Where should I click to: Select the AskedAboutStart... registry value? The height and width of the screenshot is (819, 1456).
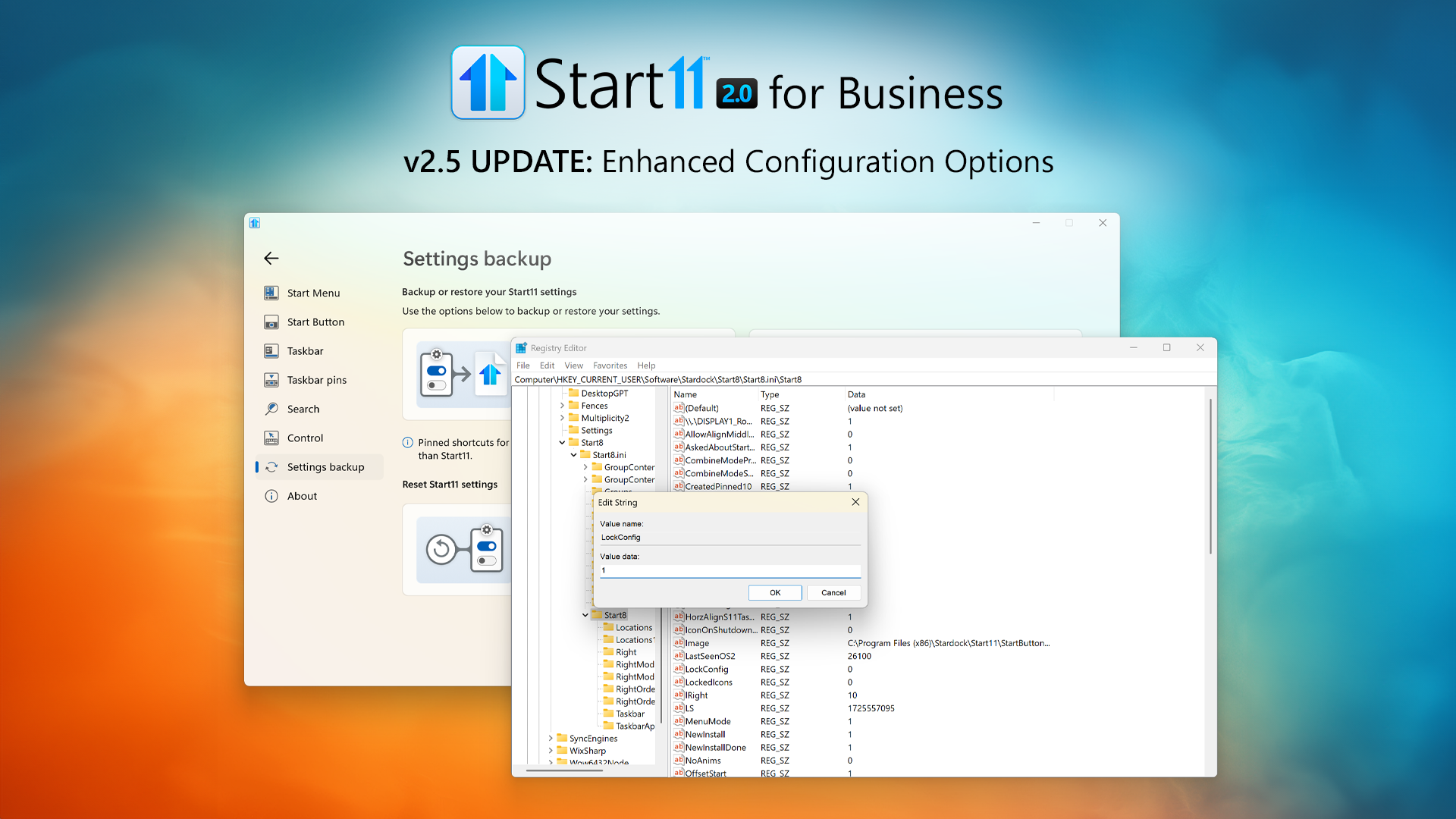coord(719,447)
